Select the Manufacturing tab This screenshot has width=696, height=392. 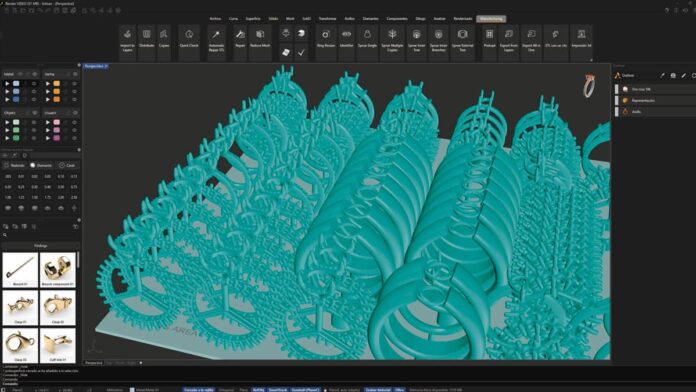(x=491, y=19)
